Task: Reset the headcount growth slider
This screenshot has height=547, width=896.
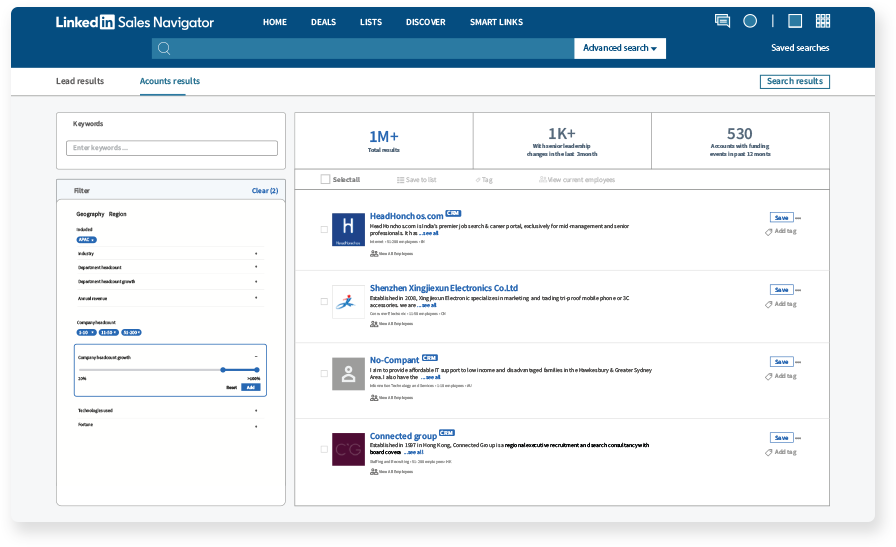Action: point(231,388)
